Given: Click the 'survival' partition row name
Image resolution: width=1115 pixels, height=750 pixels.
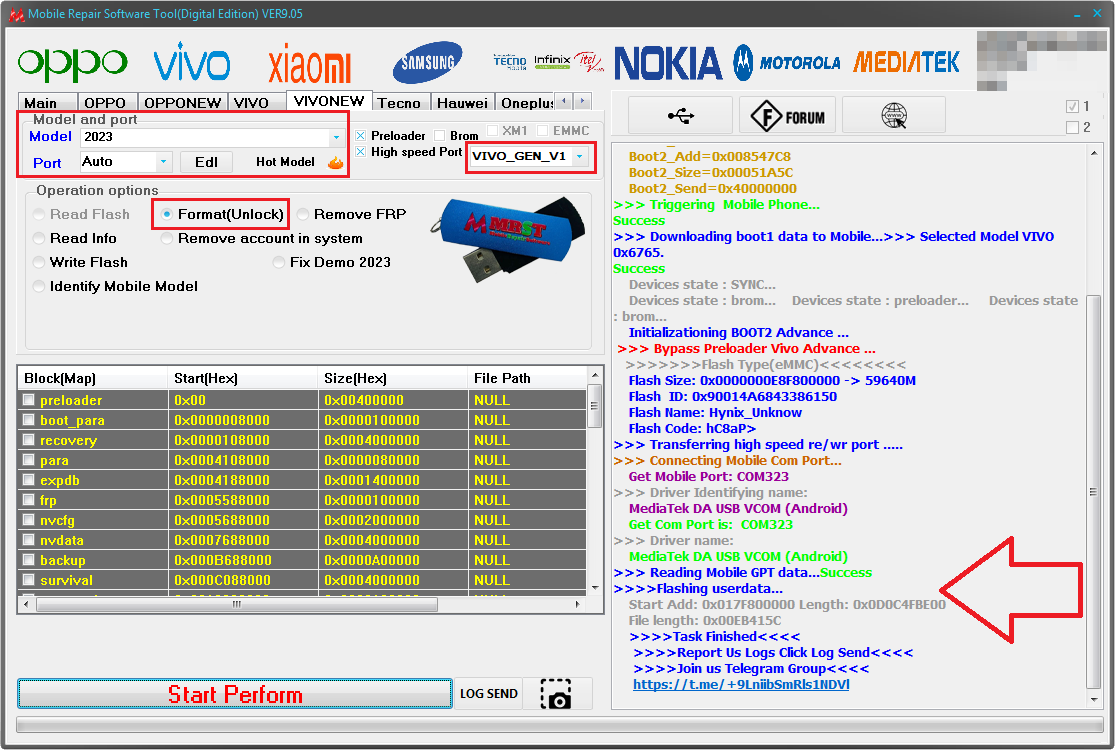Looking at the screenshot, I should tap(66, 580).
